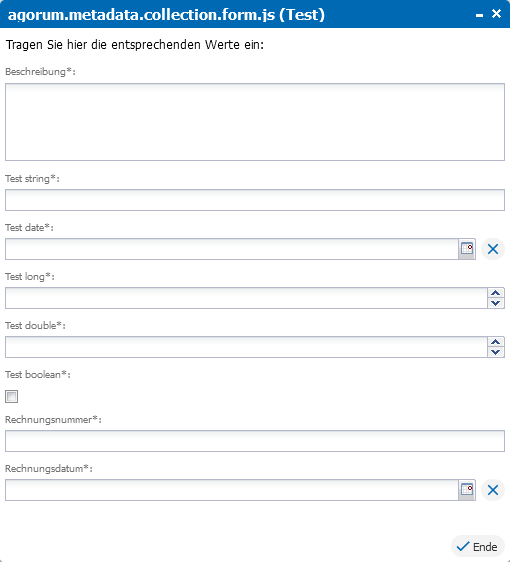The height and width of the screenshot is (562, 510).
Task: Toggle the Test boolean checkbox
Action: click(x=11, y=396)
